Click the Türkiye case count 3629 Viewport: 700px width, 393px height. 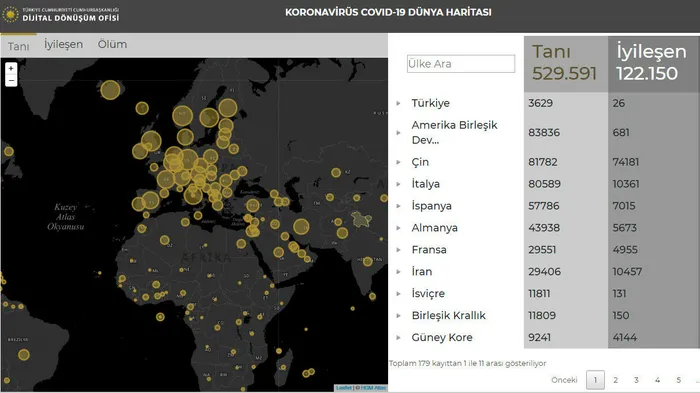(x=540, y=103)
